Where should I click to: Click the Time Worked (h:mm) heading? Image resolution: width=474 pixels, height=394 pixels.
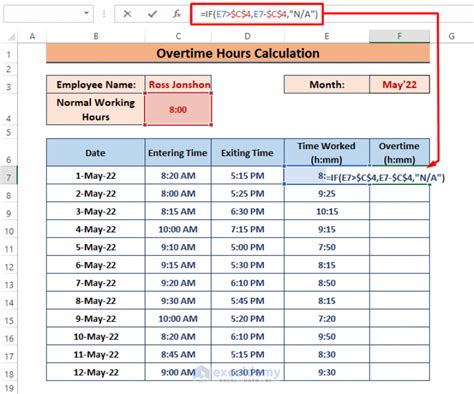pyautogui.click(x=327, y=153)
